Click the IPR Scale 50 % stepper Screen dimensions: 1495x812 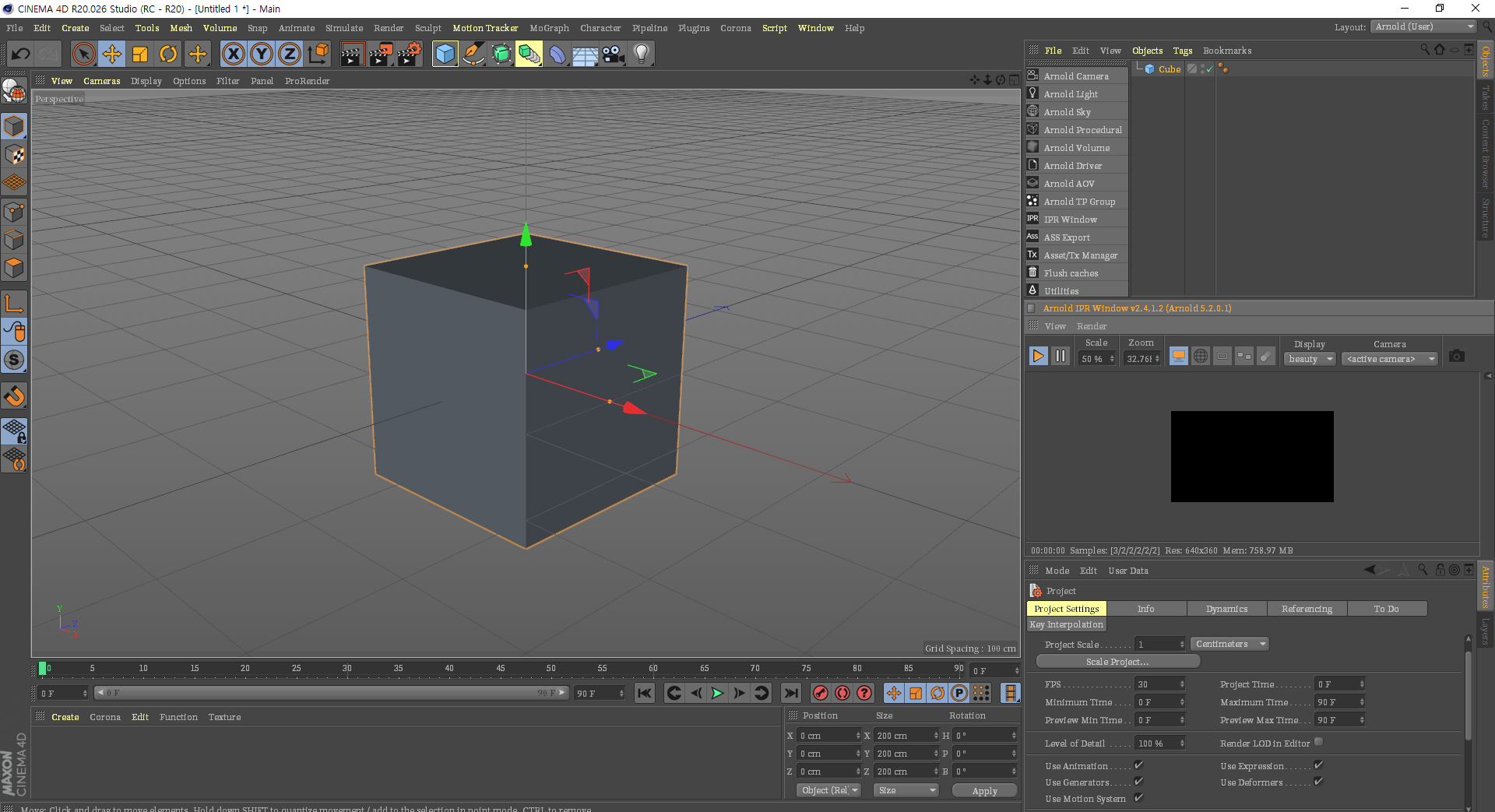(1112, 359)
